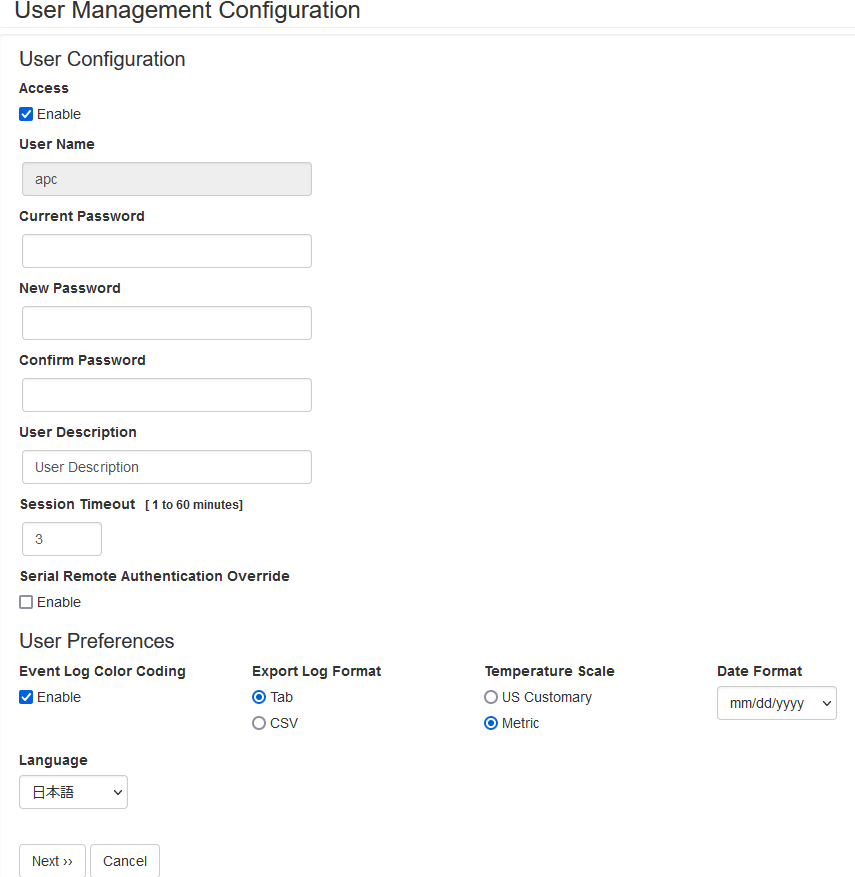Select CSV export log format

(259, 723)
